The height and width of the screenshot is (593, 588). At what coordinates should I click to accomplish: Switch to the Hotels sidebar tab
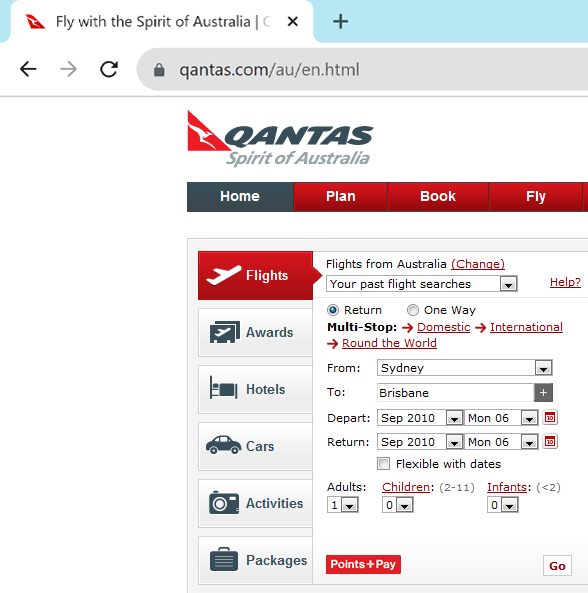coord(255,389)
